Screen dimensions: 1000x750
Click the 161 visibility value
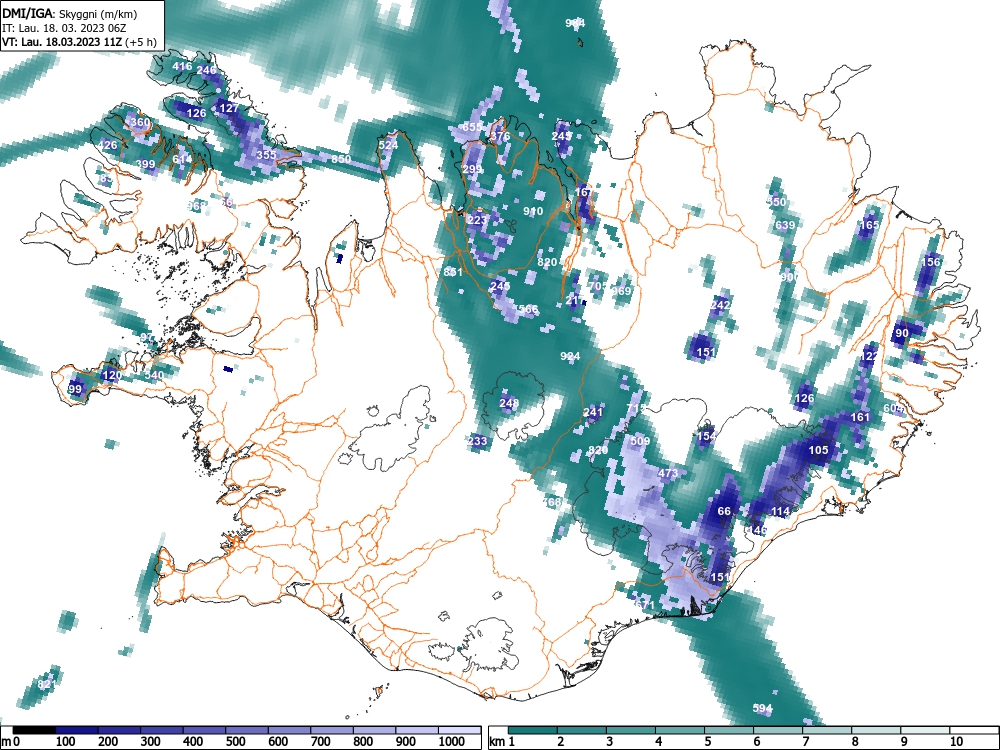(x=860, y=417)
